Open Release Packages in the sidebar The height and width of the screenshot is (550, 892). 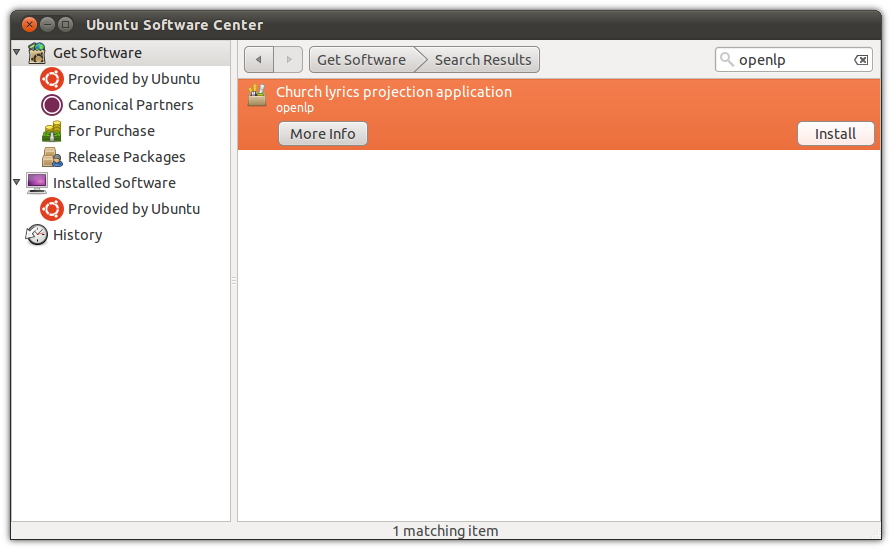(x=127, y=158)
